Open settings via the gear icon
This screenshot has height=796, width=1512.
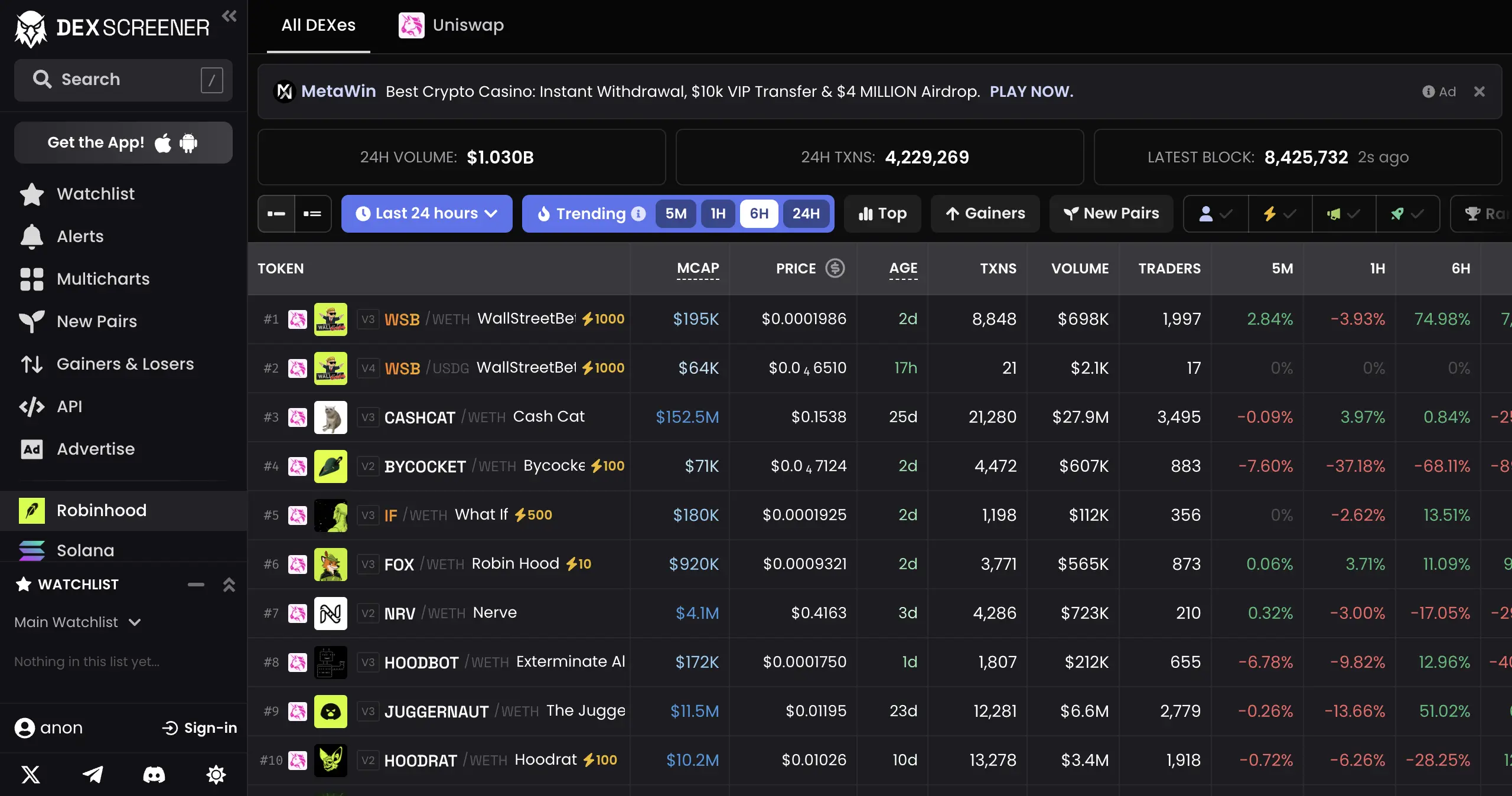click(x=216, y=774)
